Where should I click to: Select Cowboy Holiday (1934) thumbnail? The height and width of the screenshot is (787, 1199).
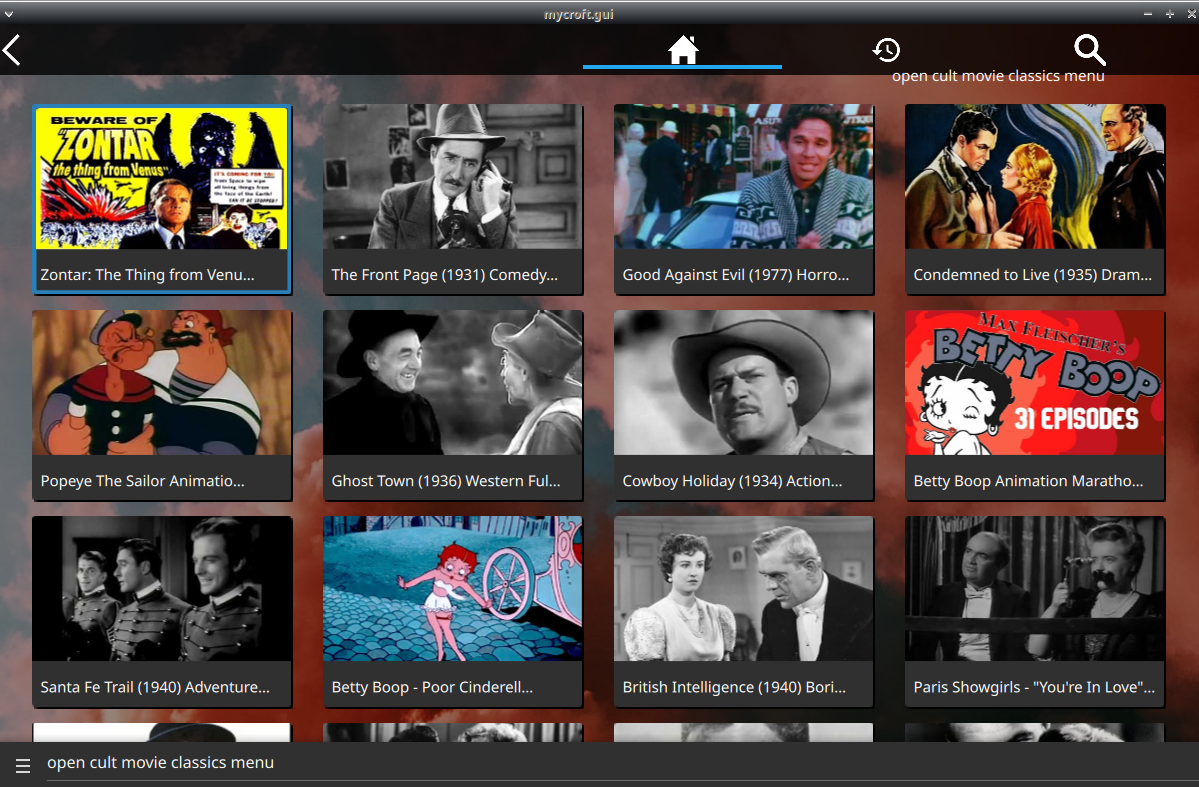(744, 382)
